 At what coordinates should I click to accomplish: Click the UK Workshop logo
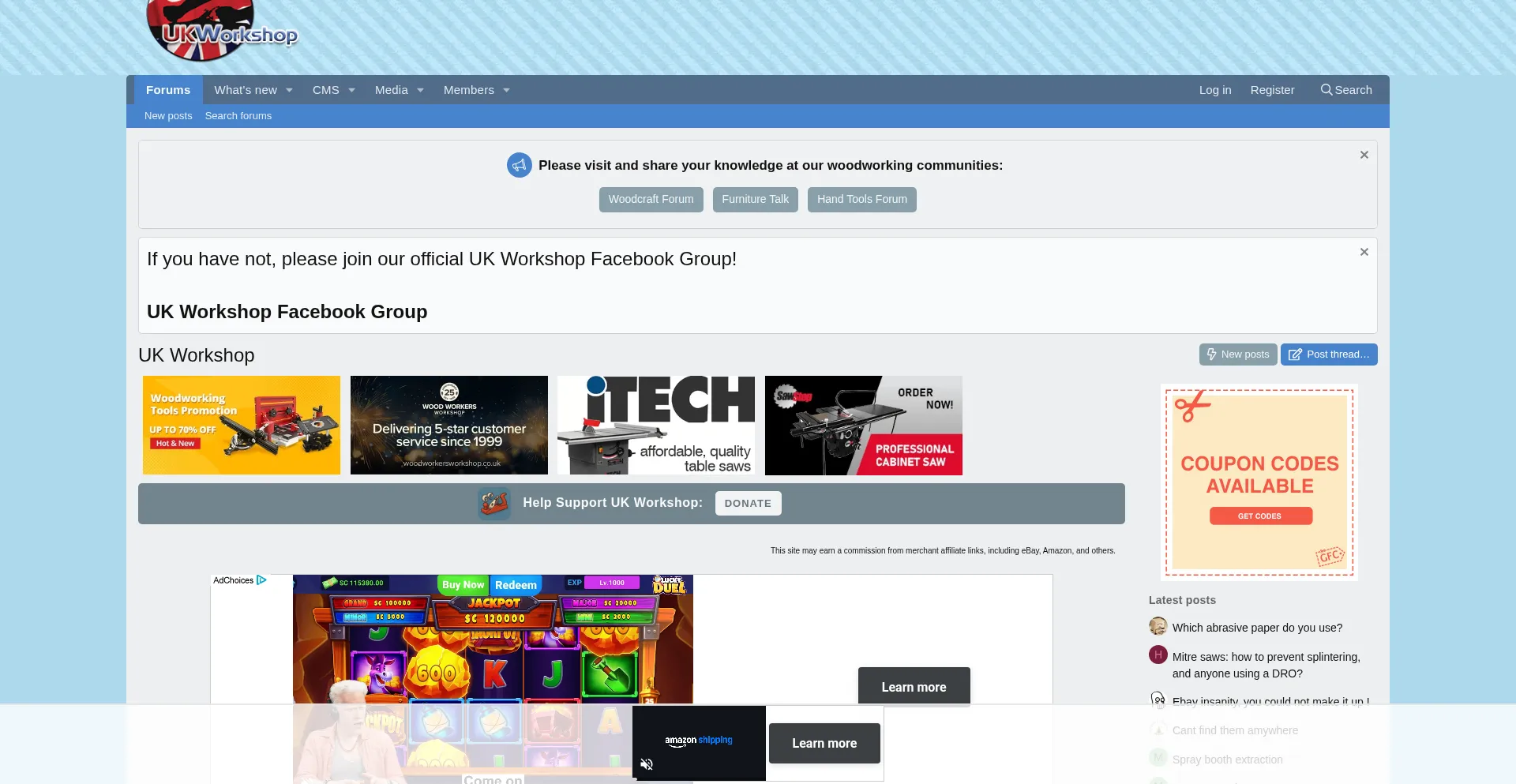221,32
